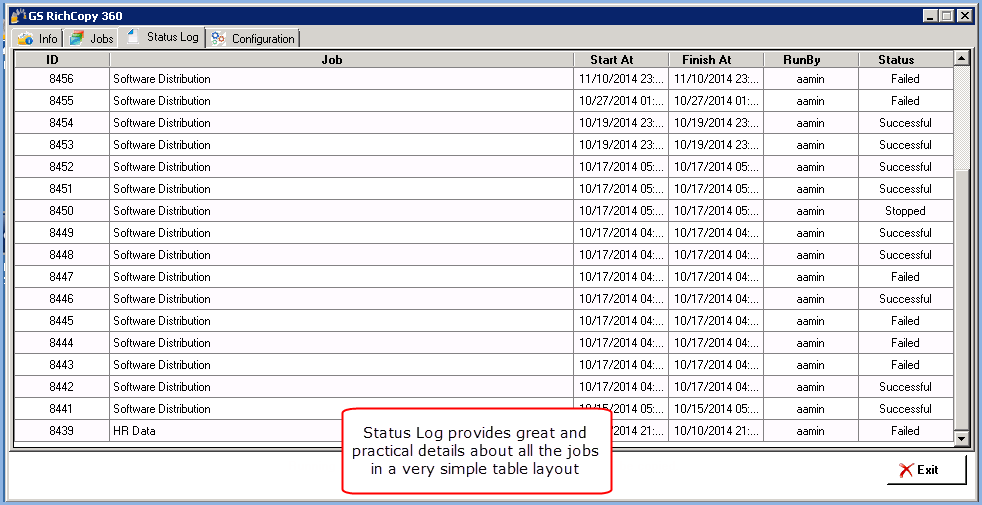This screenshot has height=505, width=982.
Task: Select job ID 8453
Action: pos(61,145)
